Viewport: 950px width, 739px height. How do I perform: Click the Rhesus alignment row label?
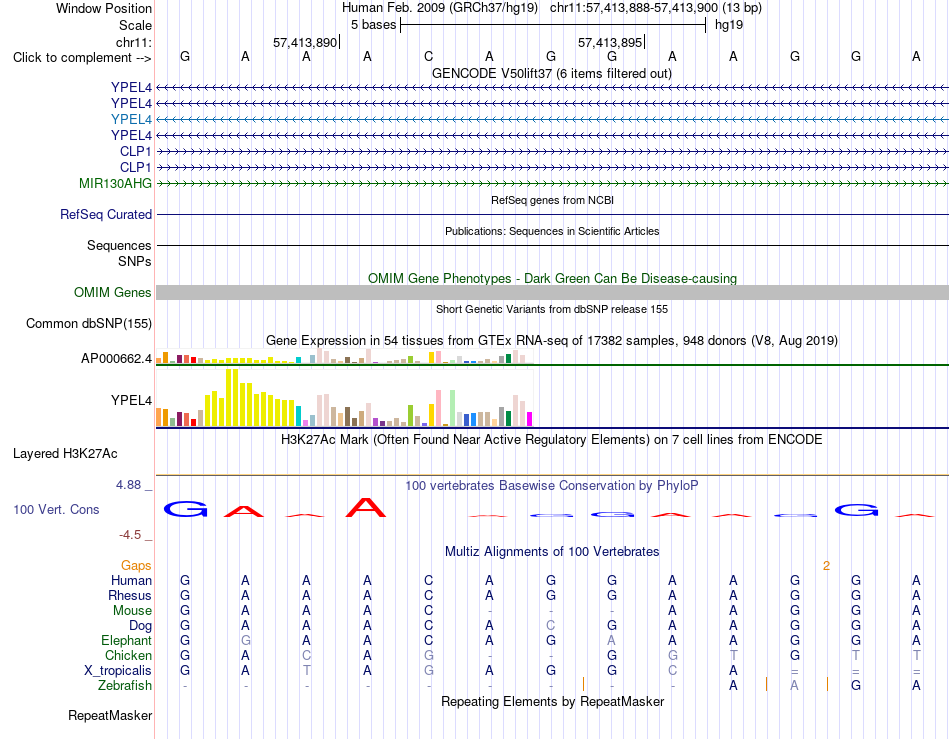130,595
